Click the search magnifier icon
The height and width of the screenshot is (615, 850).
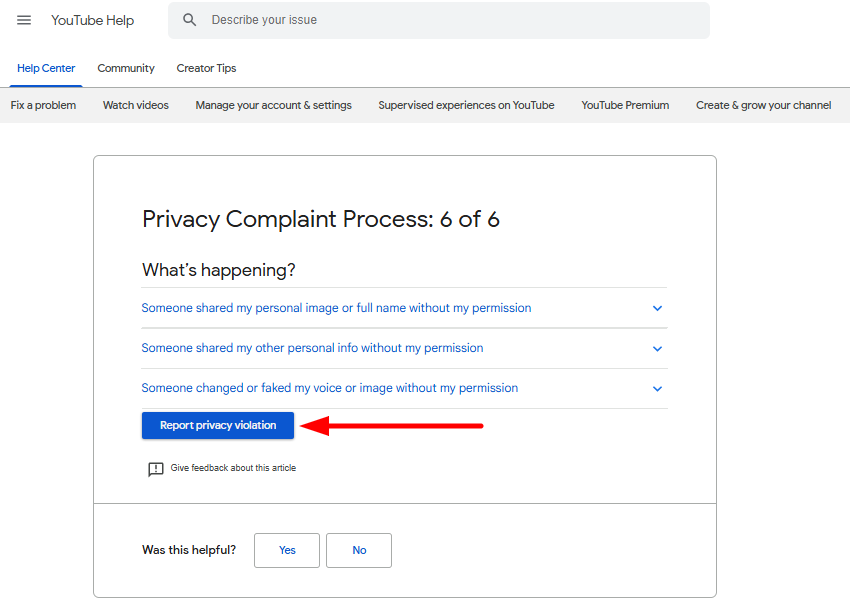(x=189, y=20)
